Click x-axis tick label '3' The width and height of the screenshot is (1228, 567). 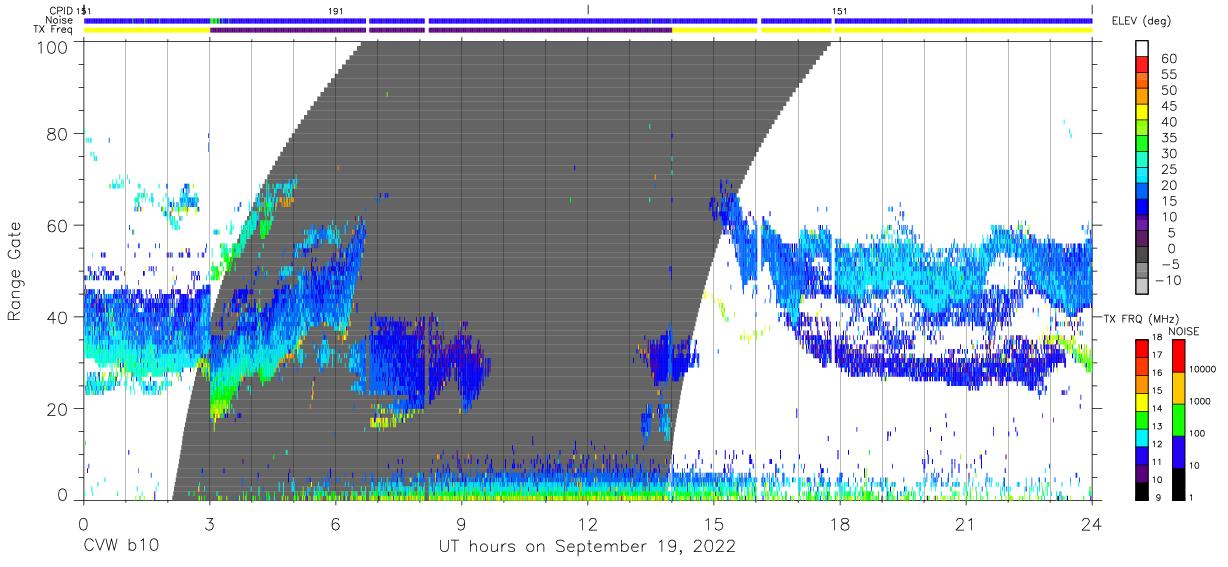point(209,522)
